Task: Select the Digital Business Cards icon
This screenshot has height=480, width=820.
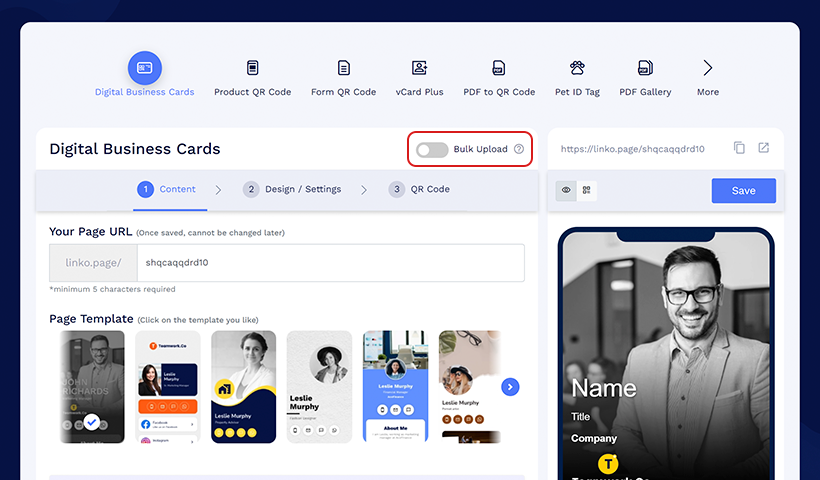Action: click(145, 68)
